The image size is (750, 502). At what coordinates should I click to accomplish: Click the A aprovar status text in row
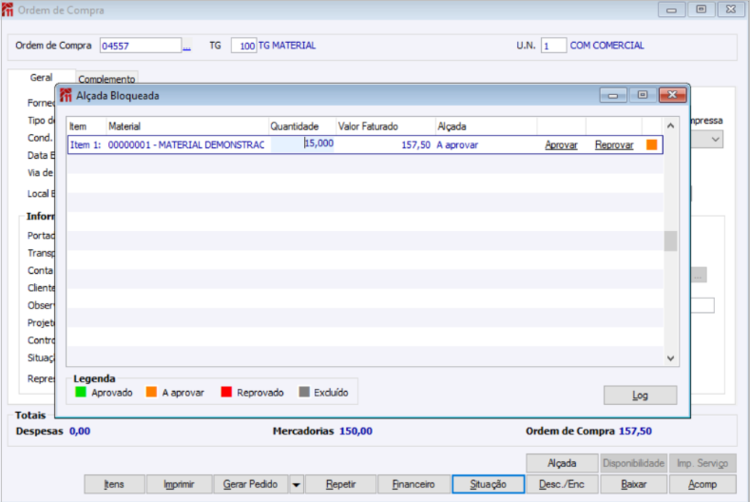(457, 145)
